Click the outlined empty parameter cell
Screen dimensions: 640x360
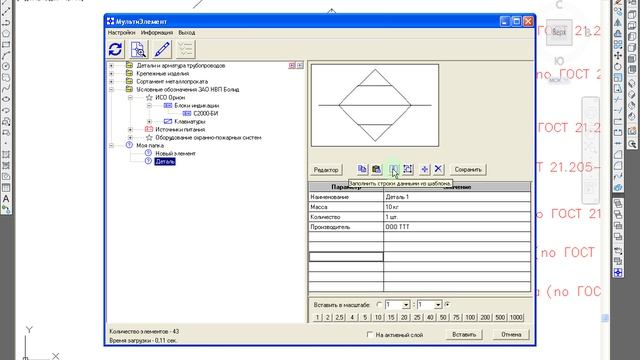click(x=346, y=257)
